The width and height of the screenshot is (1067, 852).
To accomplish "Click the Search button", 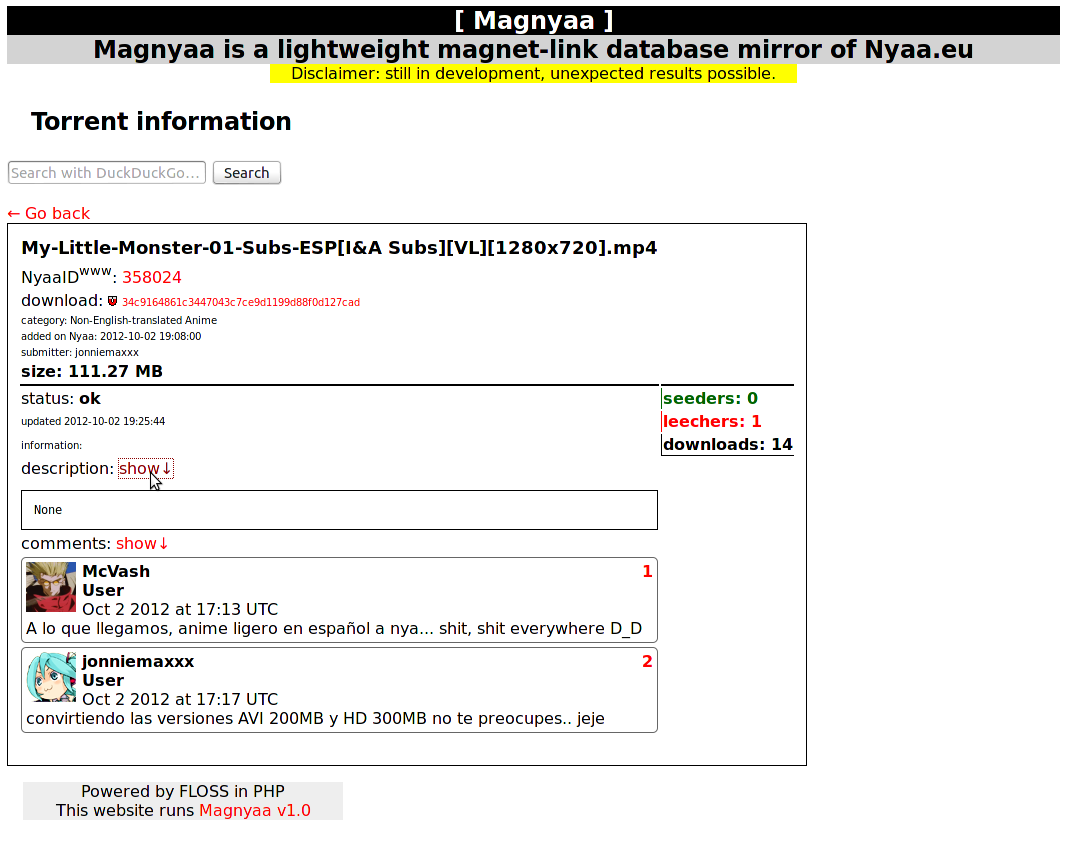I will click(x=247, y=173).
